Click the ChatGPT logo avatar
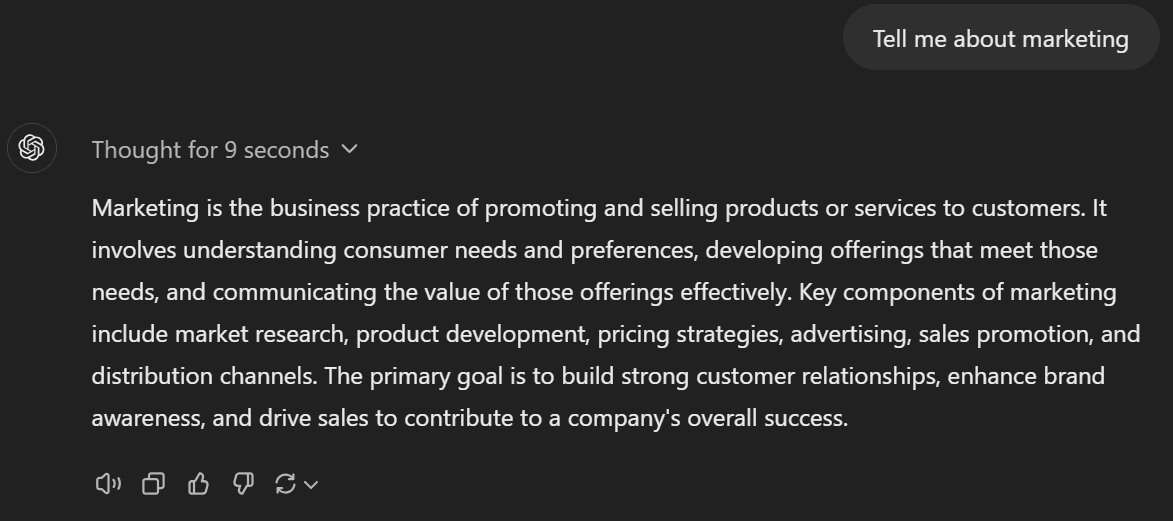 point(31,148)
